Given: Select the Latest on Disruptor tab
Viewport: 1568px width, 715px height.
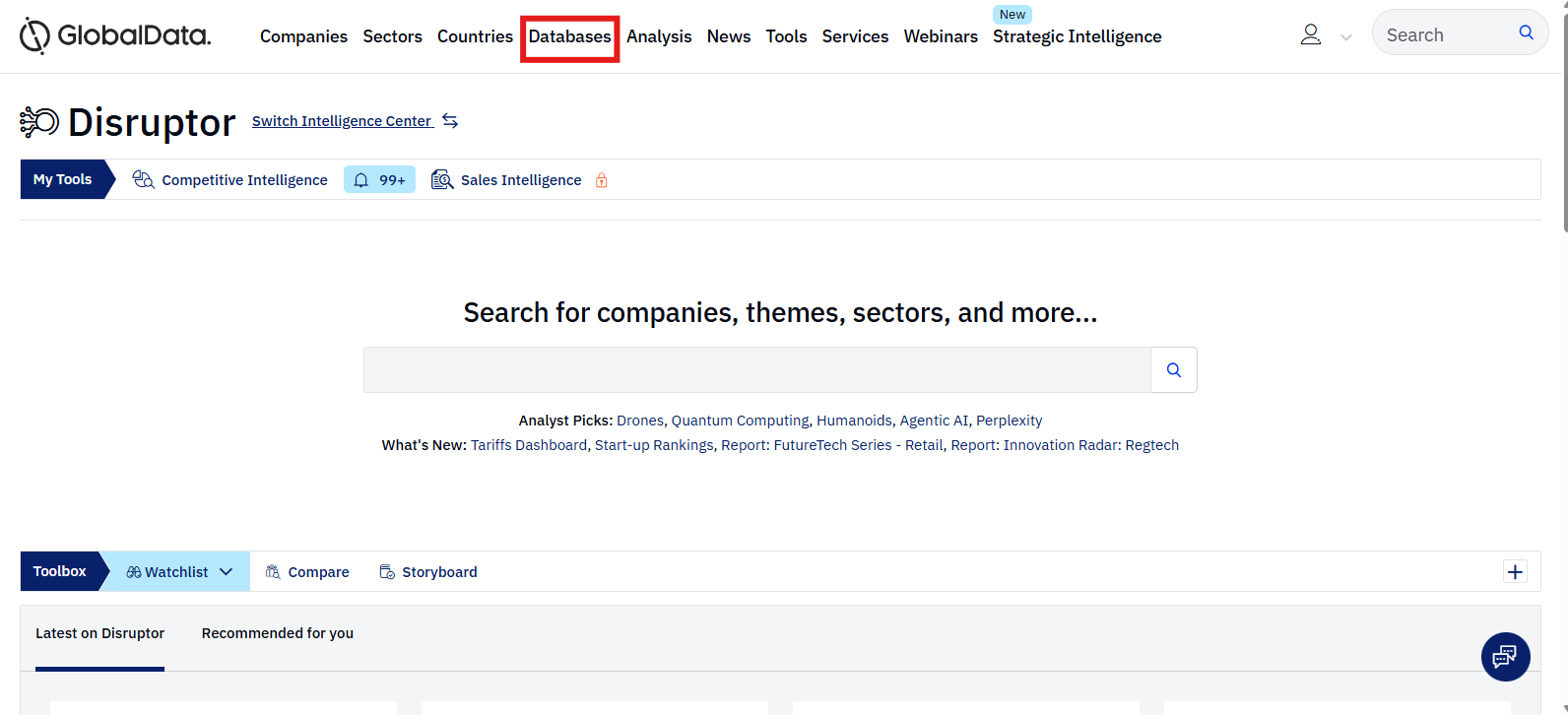Looking at the screenshot, I should [99, 633].
